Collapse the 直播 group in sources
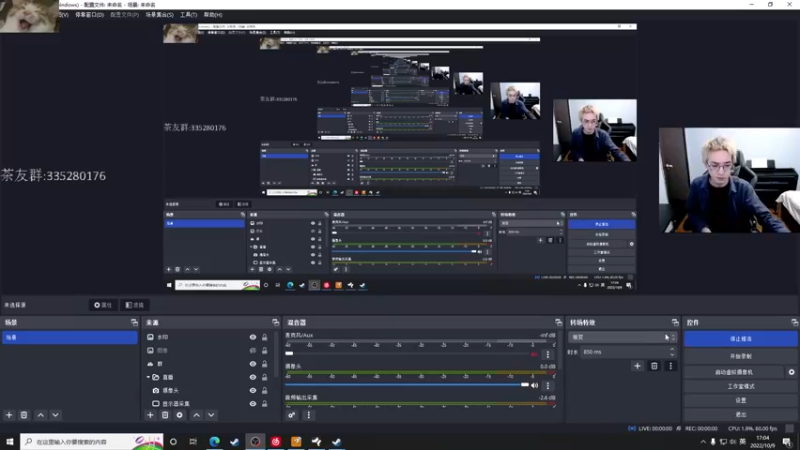Image resolution: width=800 pixels, height=450 pixels. 148,377
